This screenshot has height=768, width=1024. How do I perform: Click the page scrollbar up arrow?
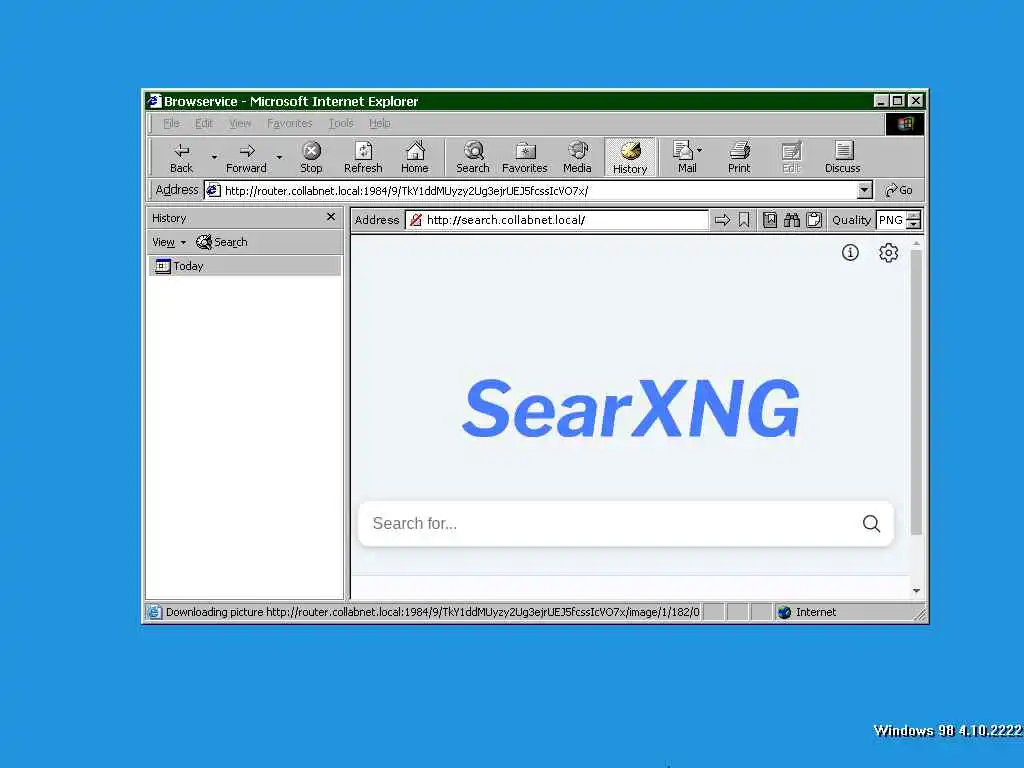916,244
